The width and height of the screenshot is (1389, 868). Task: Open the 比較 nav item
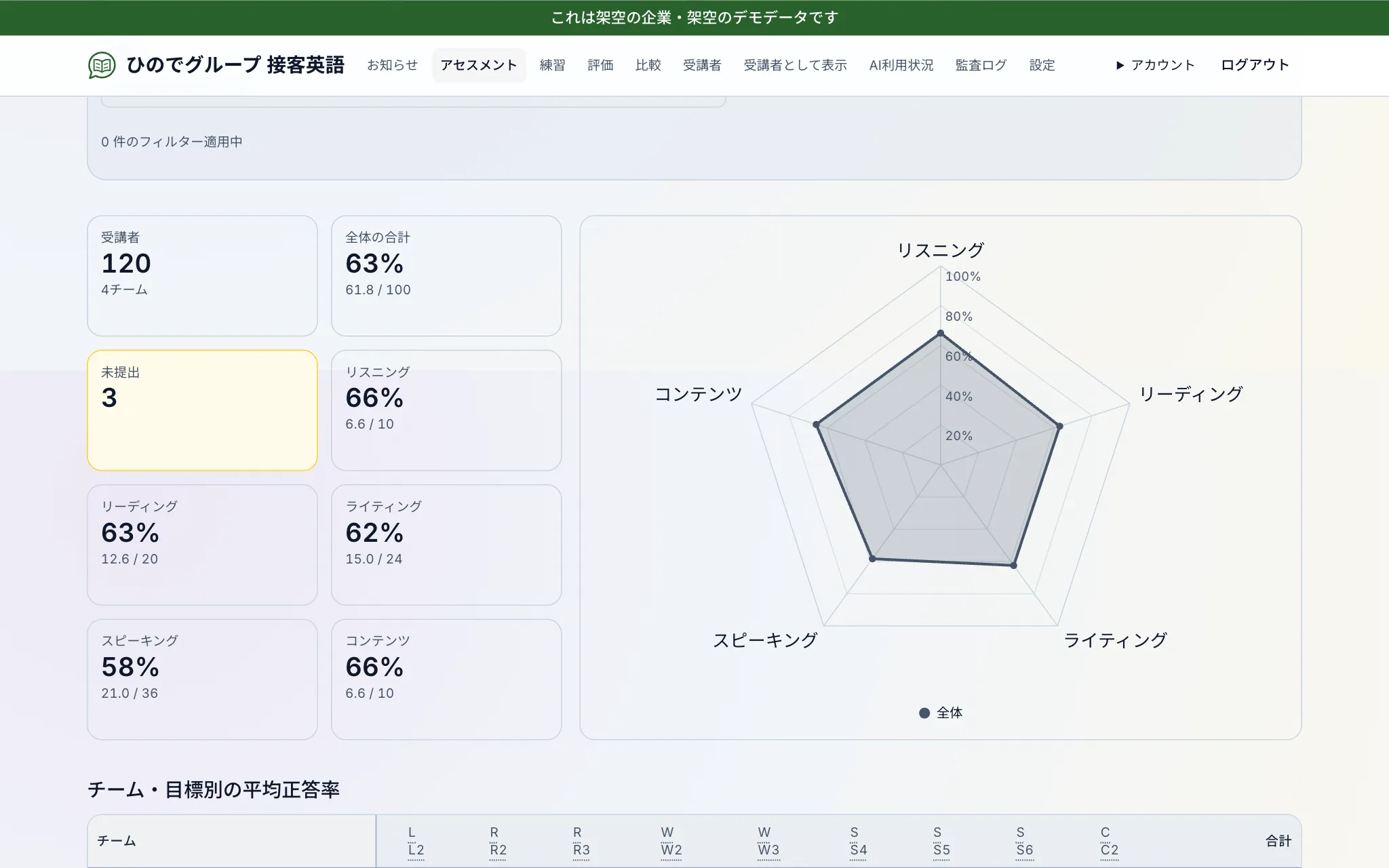(x=648, y=65)
